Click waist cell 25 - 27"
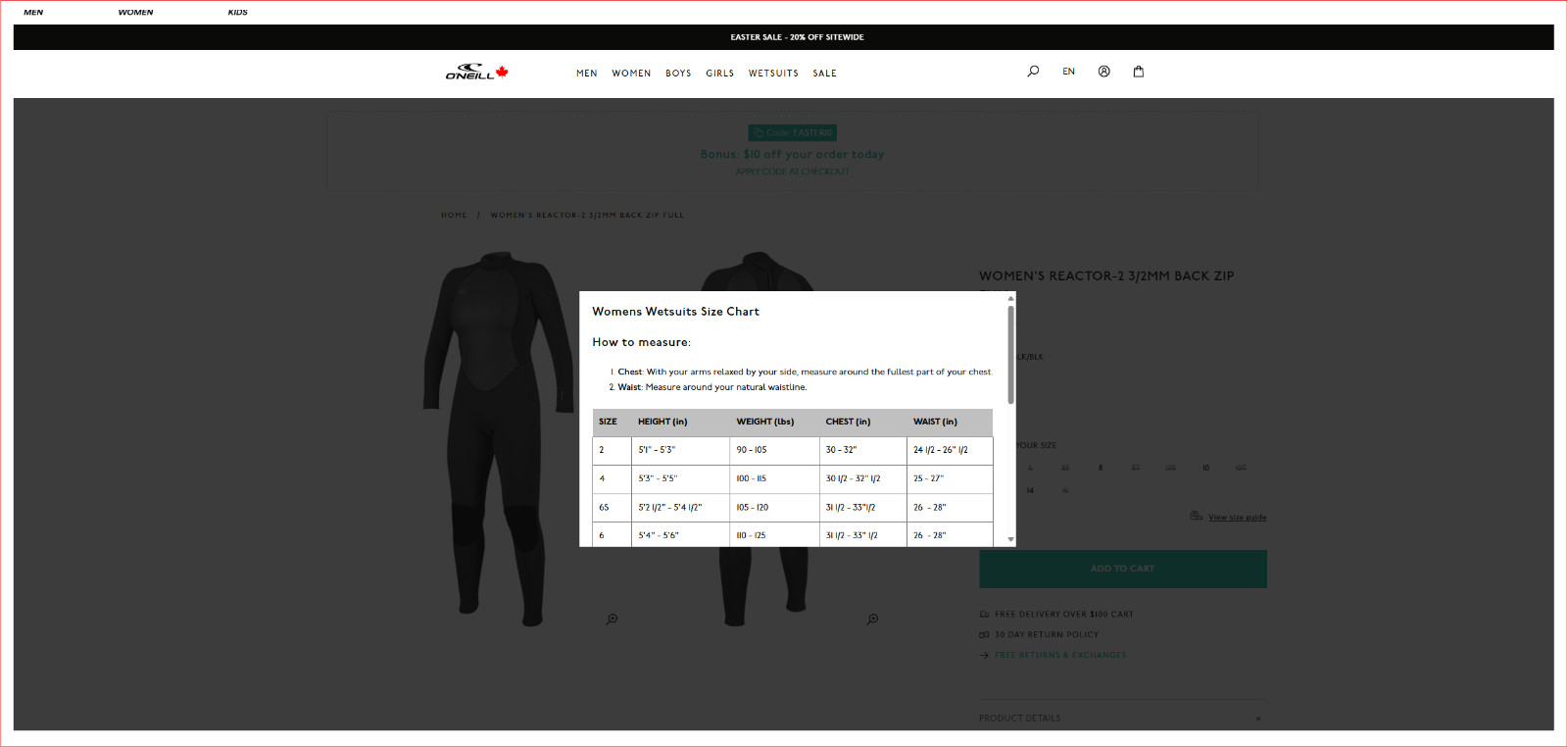 (x=950, y=478)
